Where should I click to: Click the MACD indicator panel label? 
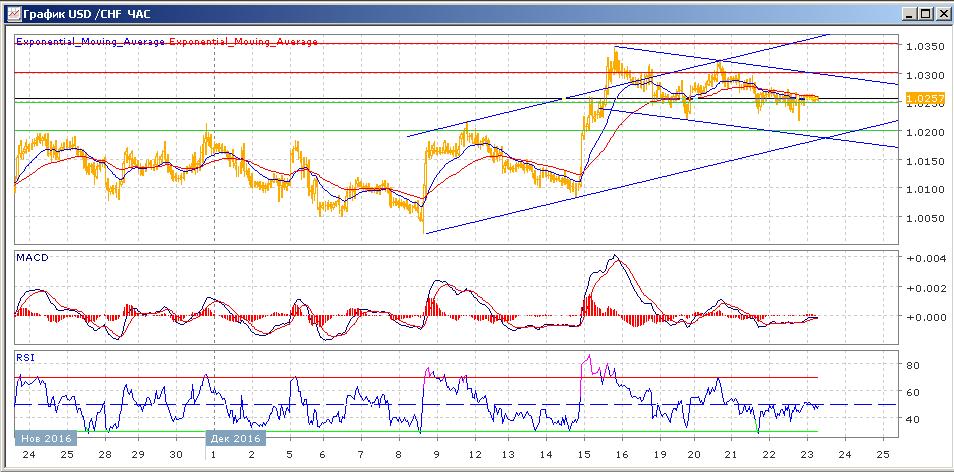point(32,258)
